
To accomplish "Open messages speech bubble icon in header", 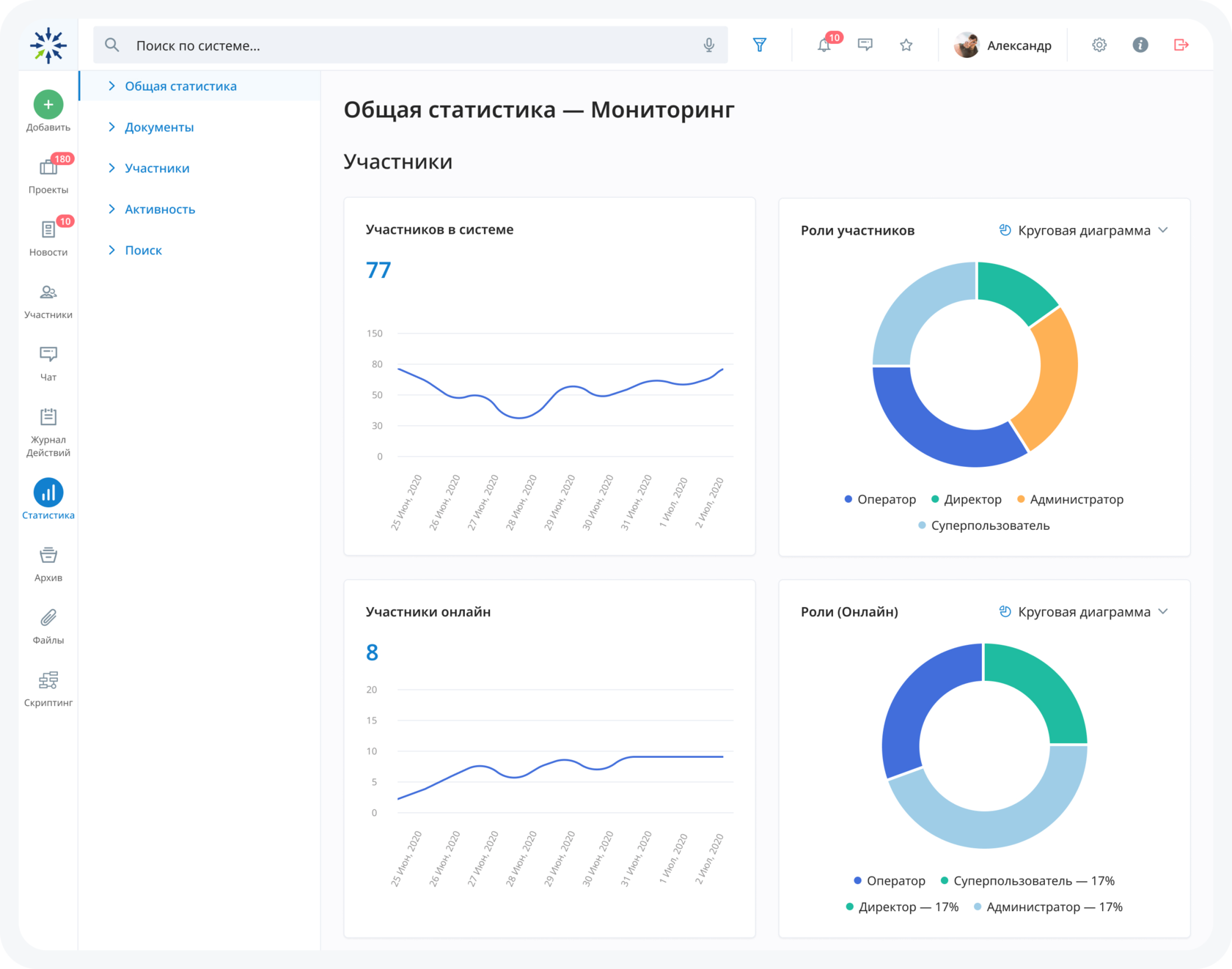I will [865, 45].
